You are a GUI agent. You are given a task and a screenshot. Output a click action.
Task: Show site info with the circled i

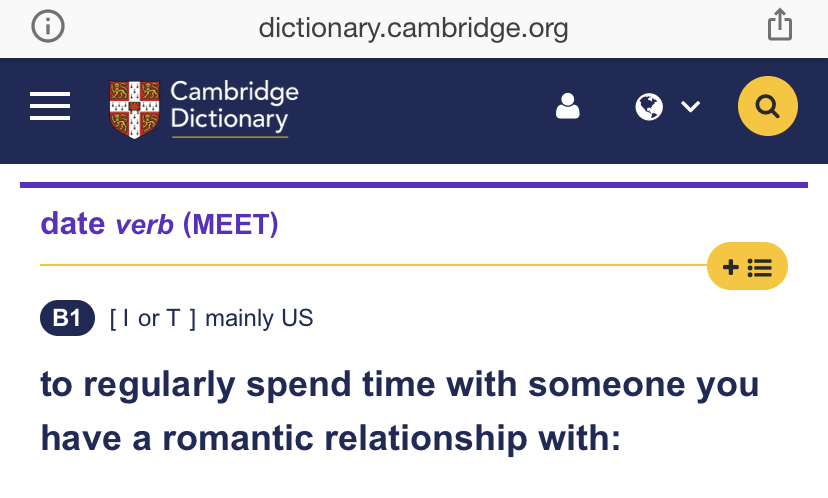(48, 26)
